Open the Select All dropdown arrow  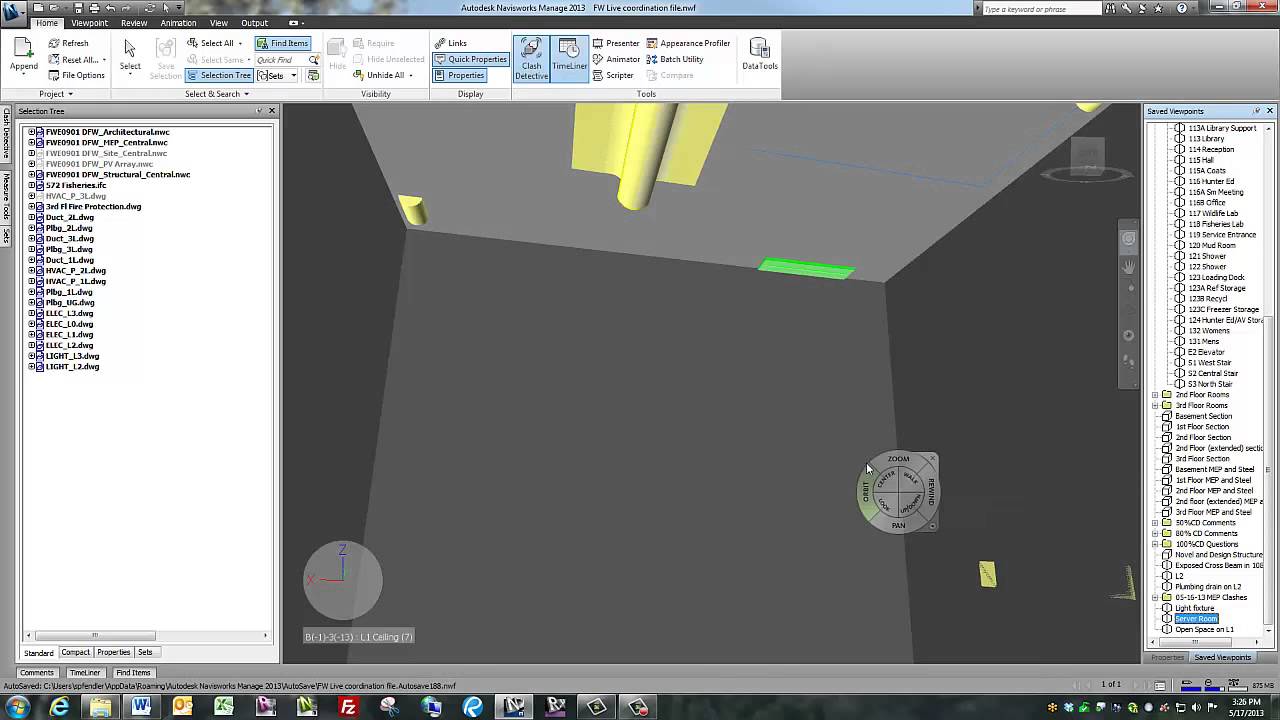240,43
